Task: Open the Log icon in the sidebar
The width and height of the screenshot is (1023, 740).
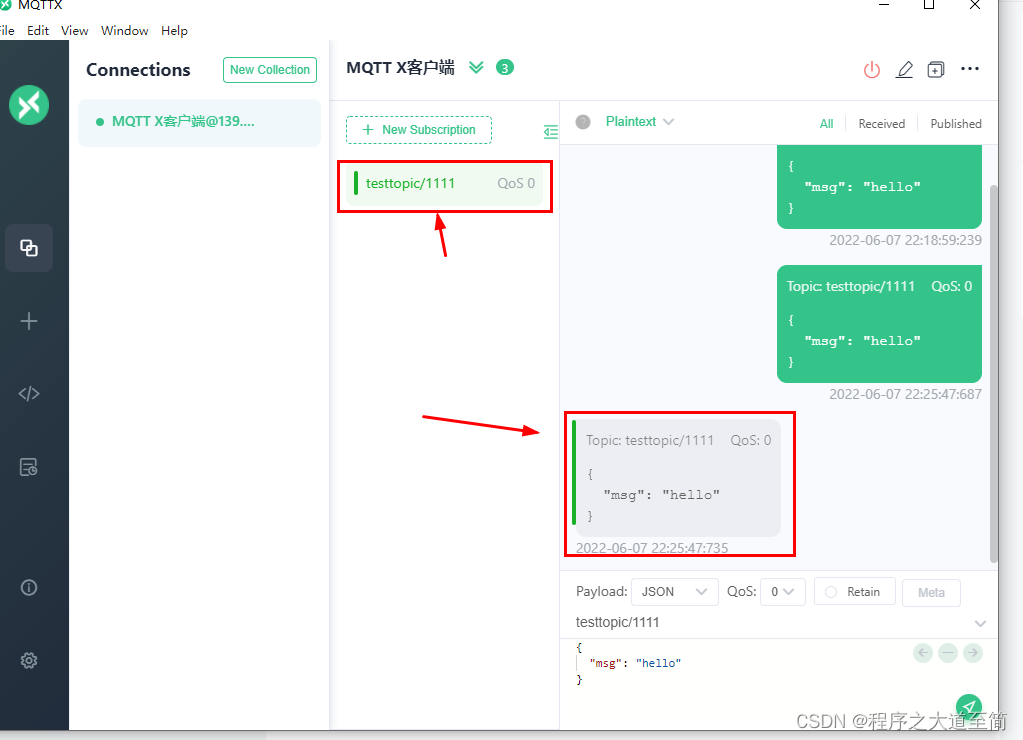Action: [x=29, y=467]
